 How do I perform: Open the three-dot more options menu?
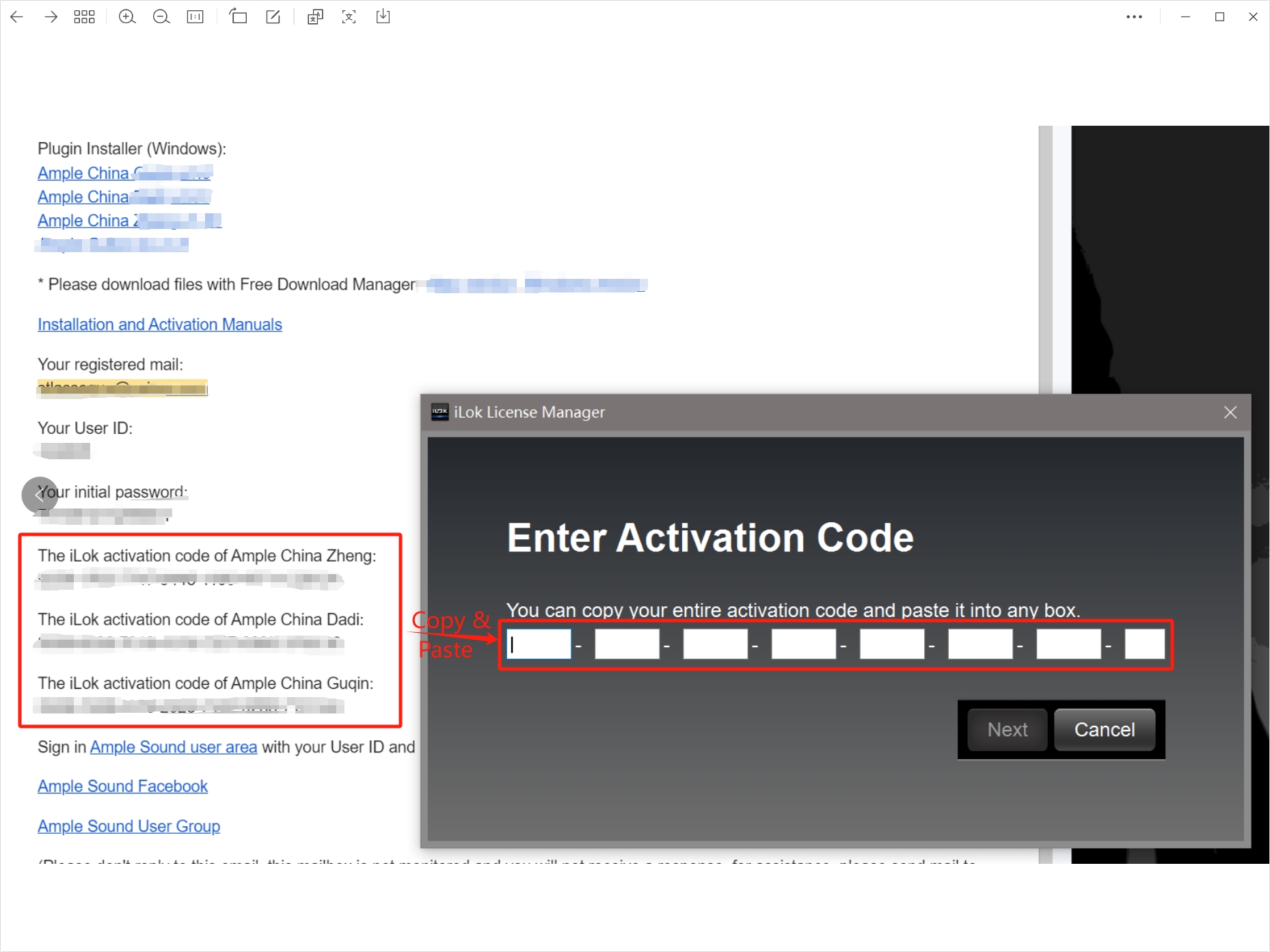[1135, 17]
